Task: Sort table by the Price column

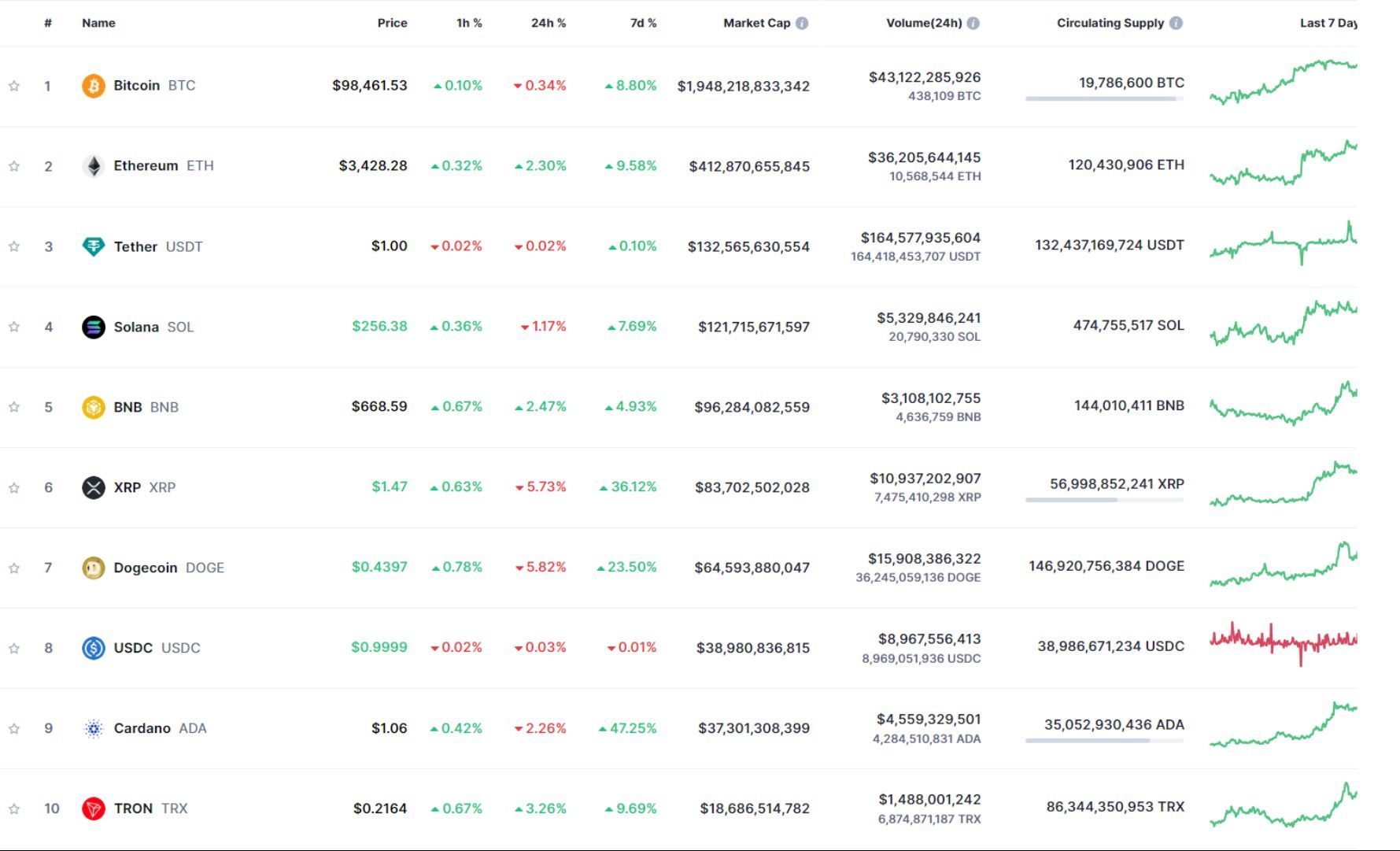Action: (393, 23)
